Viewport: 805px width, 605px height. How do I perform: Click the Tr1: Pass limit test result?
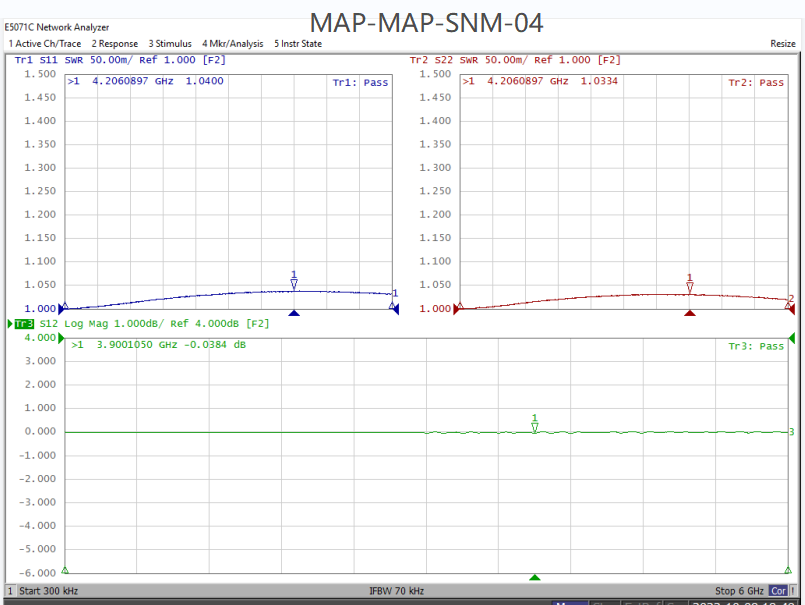pos(360,83)
